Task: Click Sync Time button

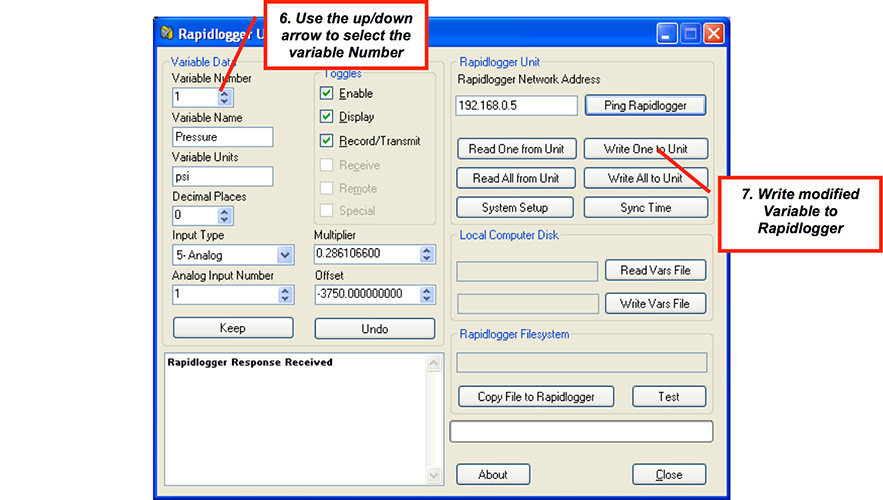Action: click(646, 207)
